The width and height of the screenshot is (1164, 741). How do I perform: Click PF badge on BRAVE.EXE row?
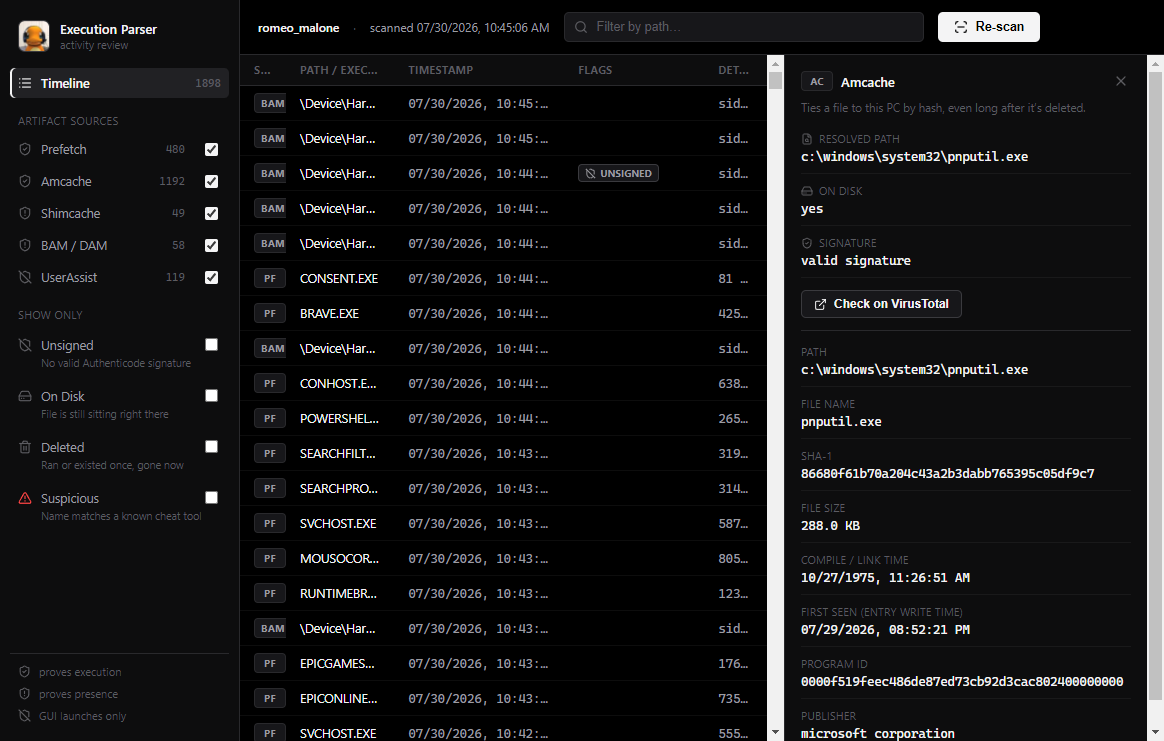269,313
